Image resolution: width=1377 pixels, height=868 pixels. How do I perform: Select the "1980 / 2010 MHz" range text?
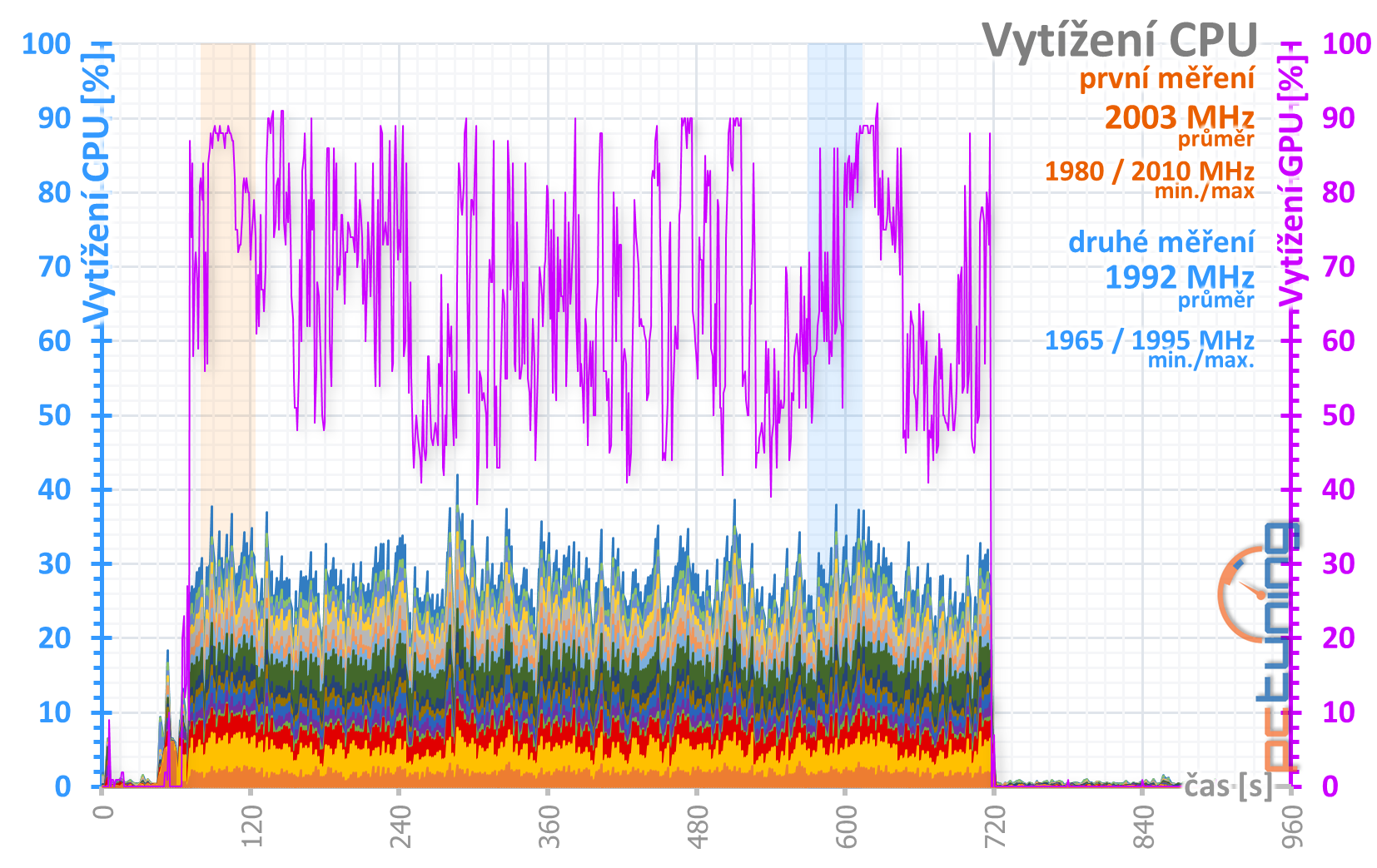1150,171
